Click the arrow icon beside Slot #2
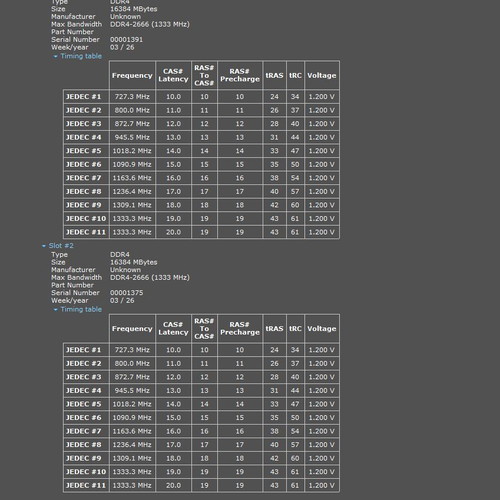Image resolution: width=500 pixels, height=500 pixels. 44,246
